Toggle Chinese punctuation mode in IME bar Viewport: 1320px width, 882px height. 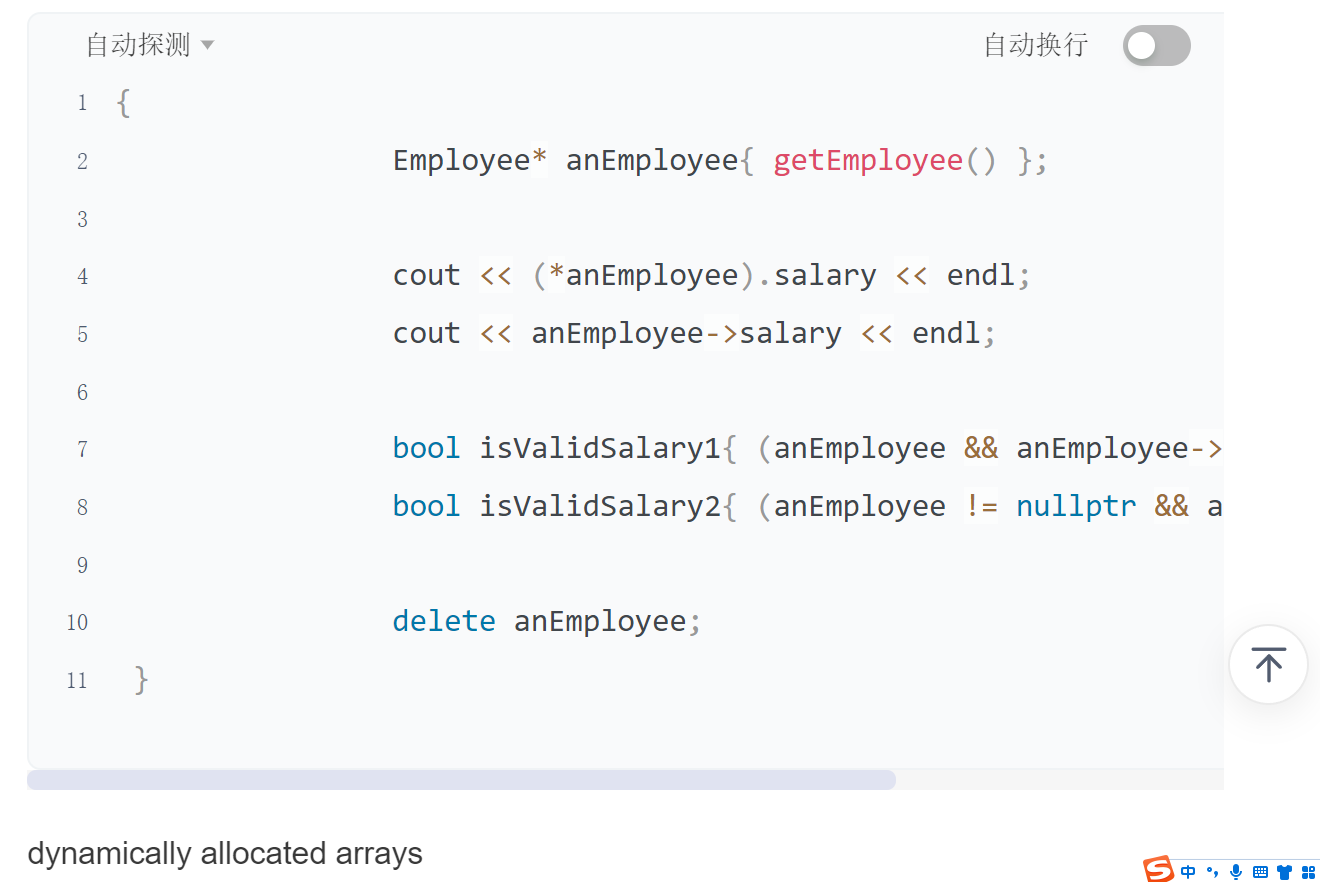point(1212,871)
